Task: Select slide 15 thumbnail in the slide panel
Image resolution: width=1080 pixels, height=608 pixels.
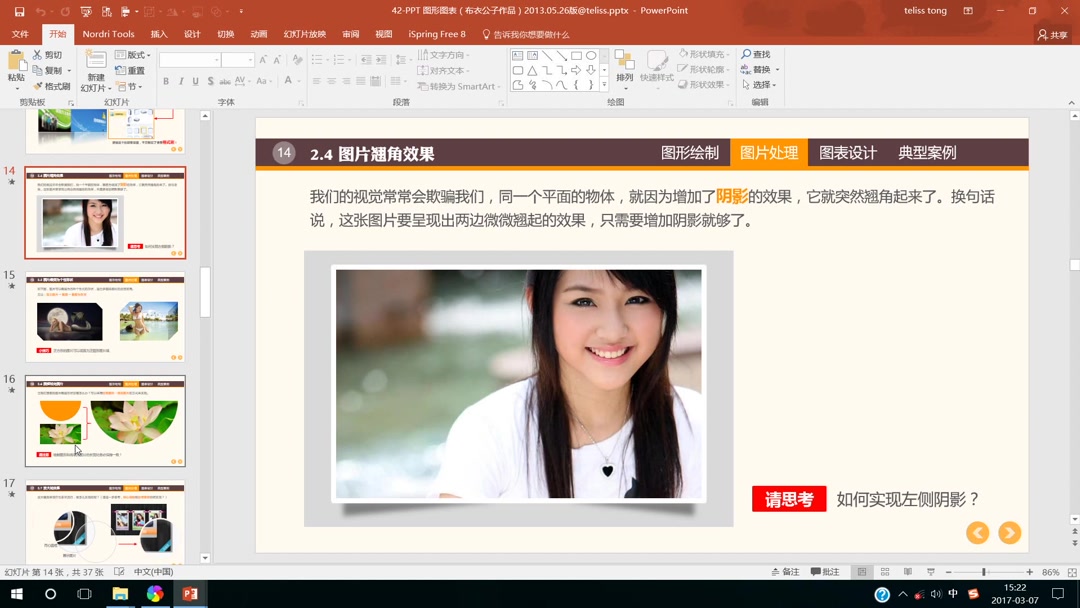Action: coord(105,316)
